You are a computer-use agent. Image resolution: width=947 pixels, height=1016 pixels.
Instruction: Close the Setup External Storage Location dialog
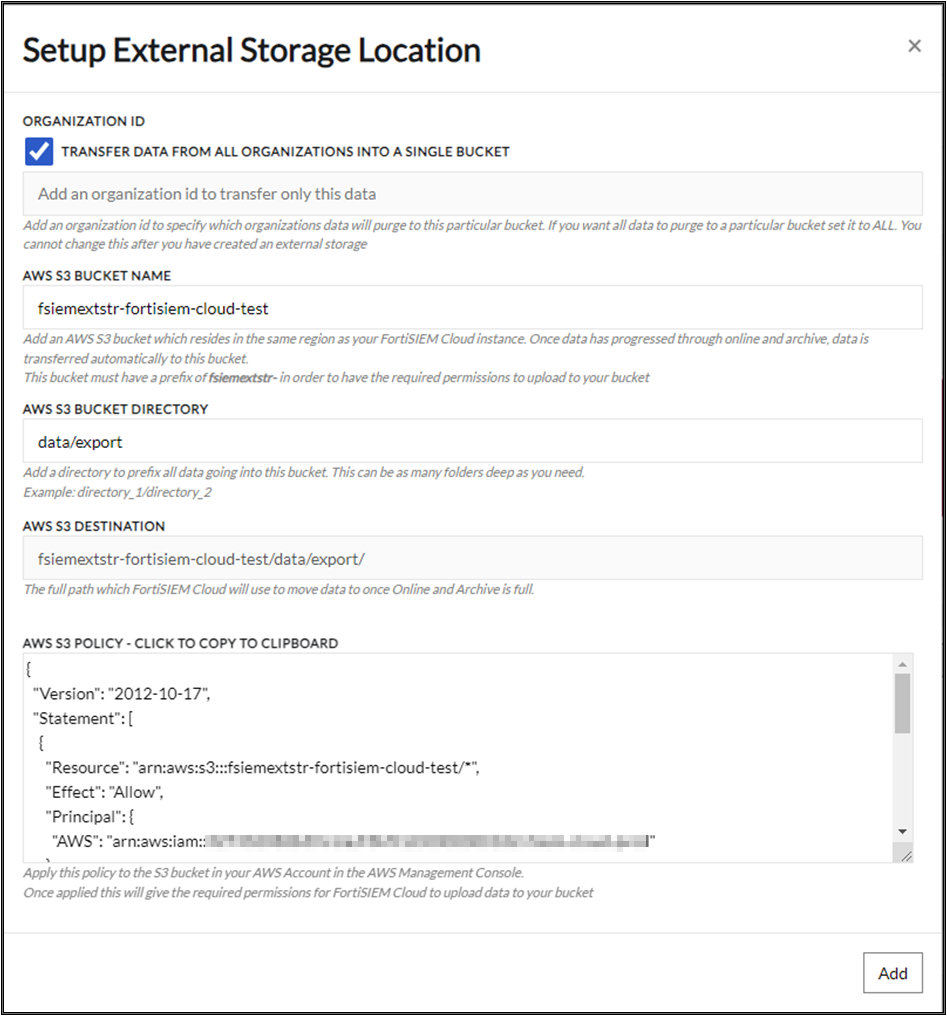[x=914, y=46]
